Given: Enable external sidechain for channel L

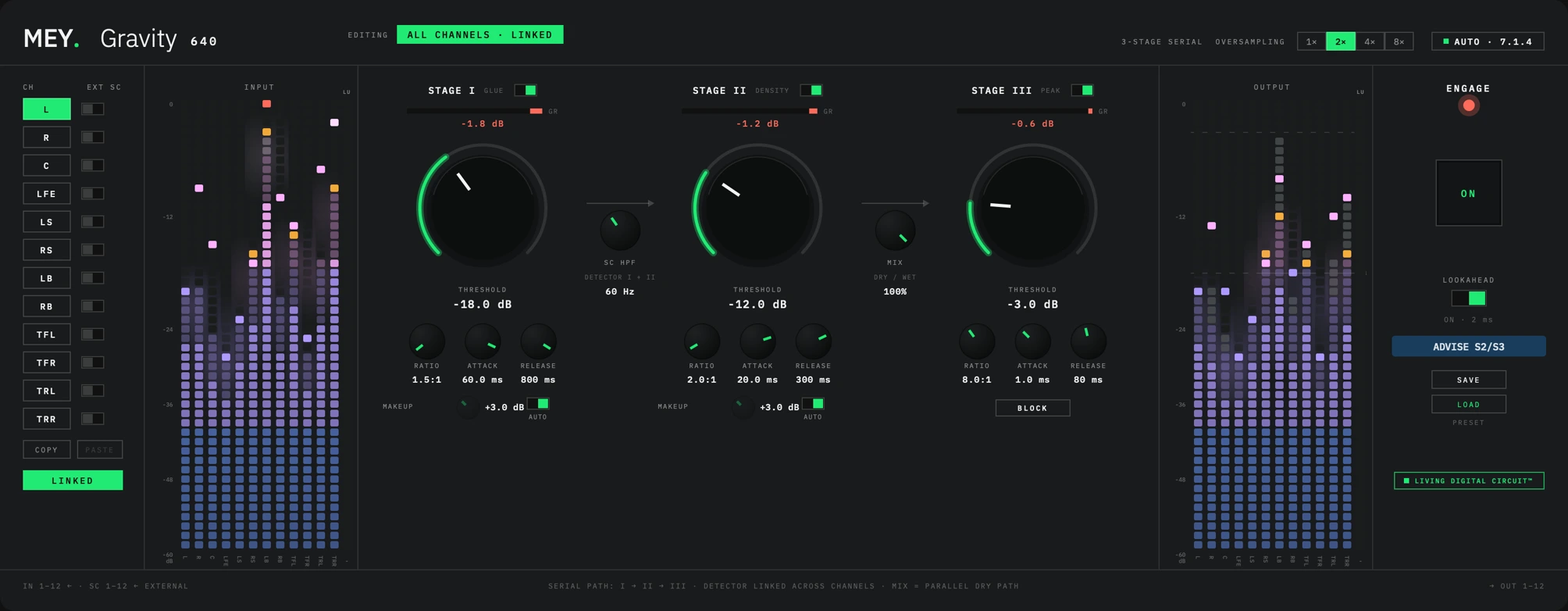Looking at the screenshot, I should click(93, 109).
